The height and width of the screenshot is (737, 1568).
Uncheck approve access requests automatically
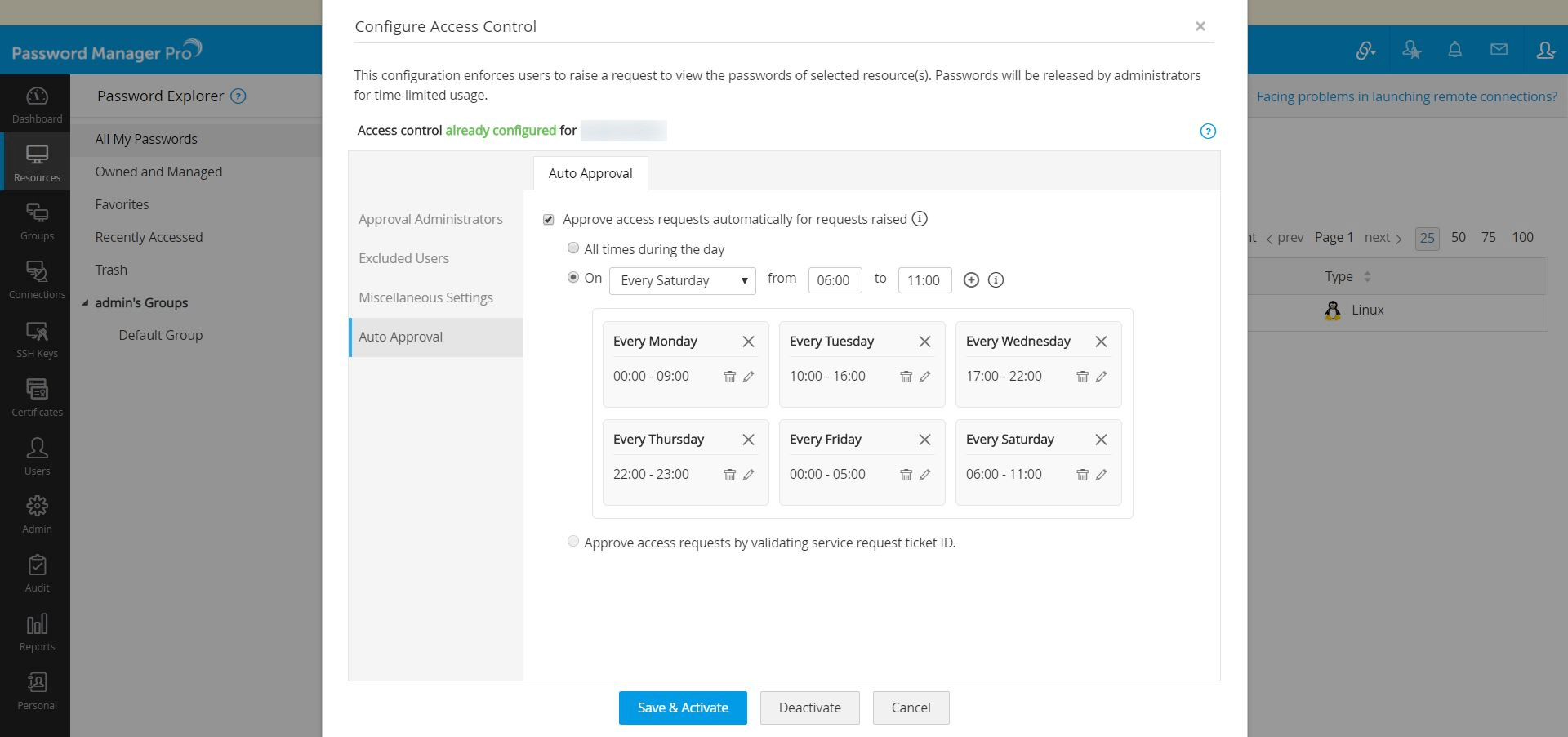[x=548, y=219]
